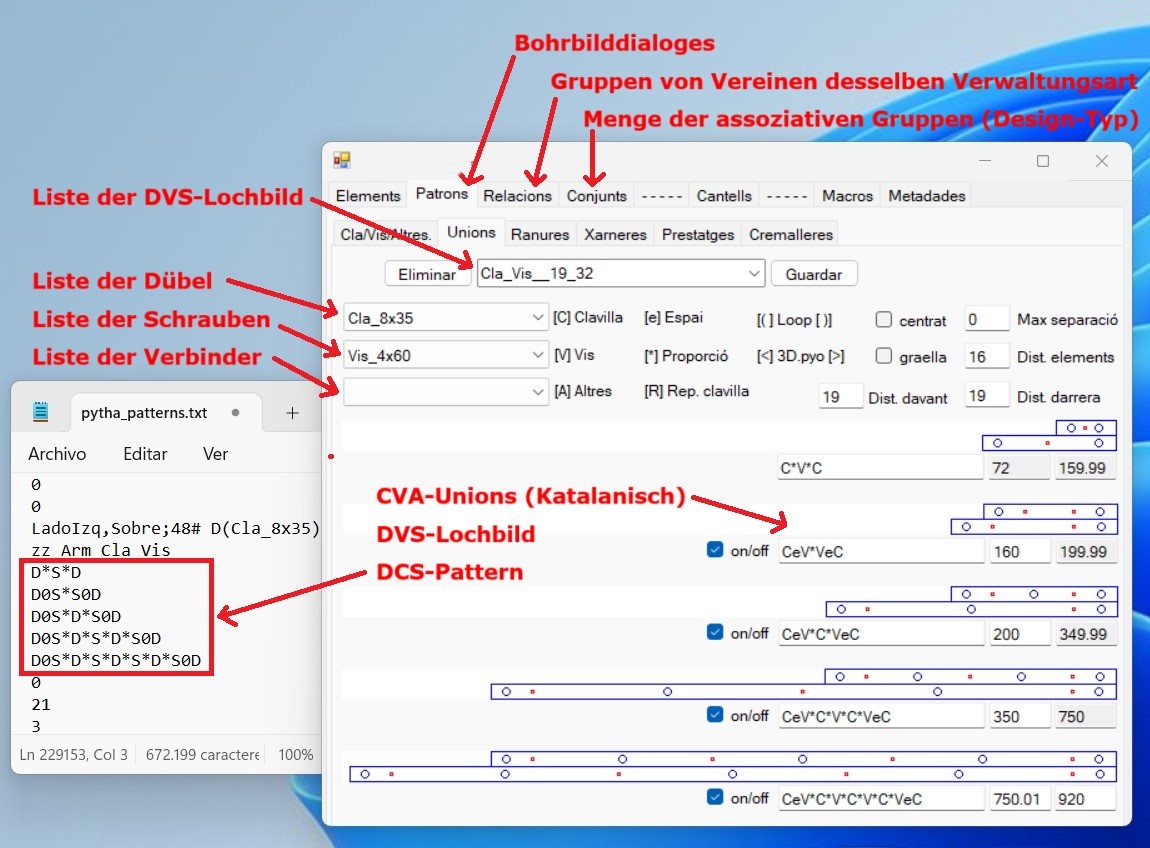Open the empty Altres connector dropdown
Viewport: 1150px width, 848px height.
tap(538, 392)
